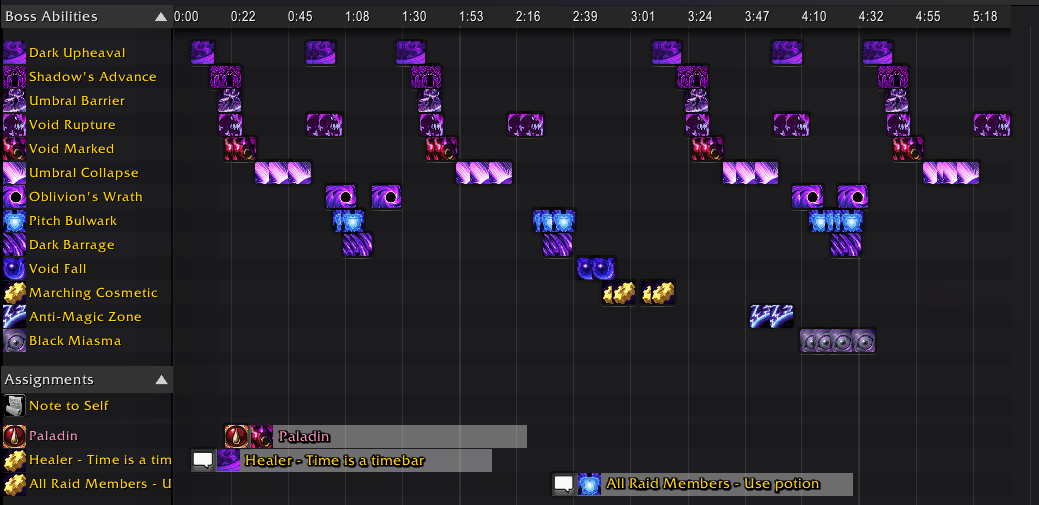Click the last Dark Upheaval cast on the timeline

pos(877,52)
